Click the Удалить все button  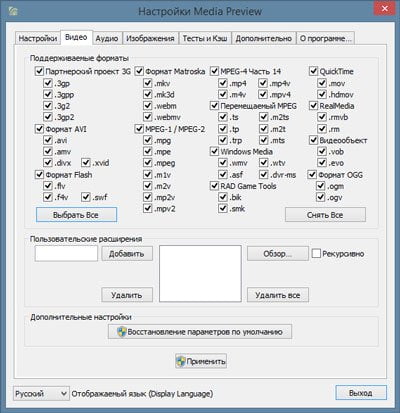pos(278,295)
